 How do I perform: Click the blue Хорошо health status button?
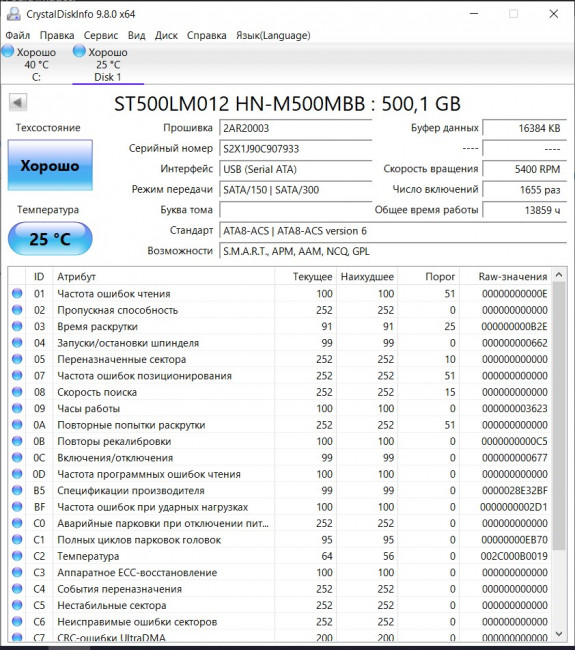[50, 165]
